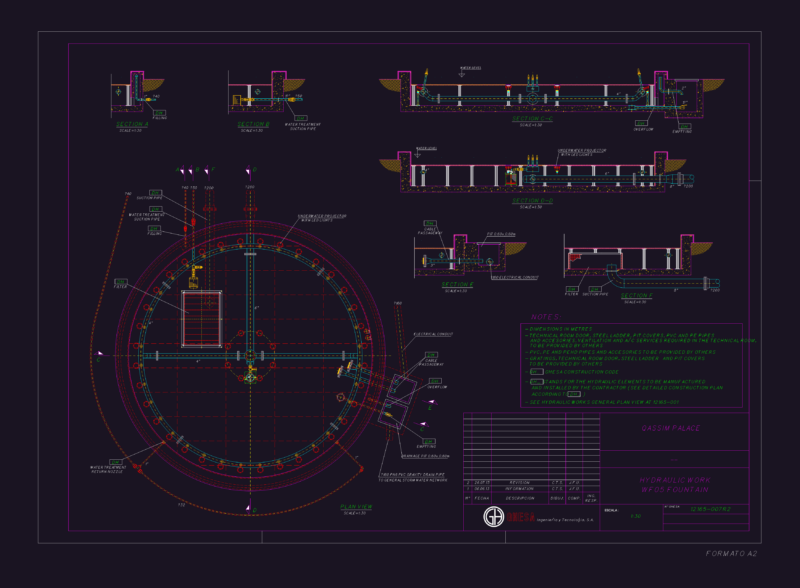
Task: Click the OMESA circular logo in title block
Action: click(493, 517)
